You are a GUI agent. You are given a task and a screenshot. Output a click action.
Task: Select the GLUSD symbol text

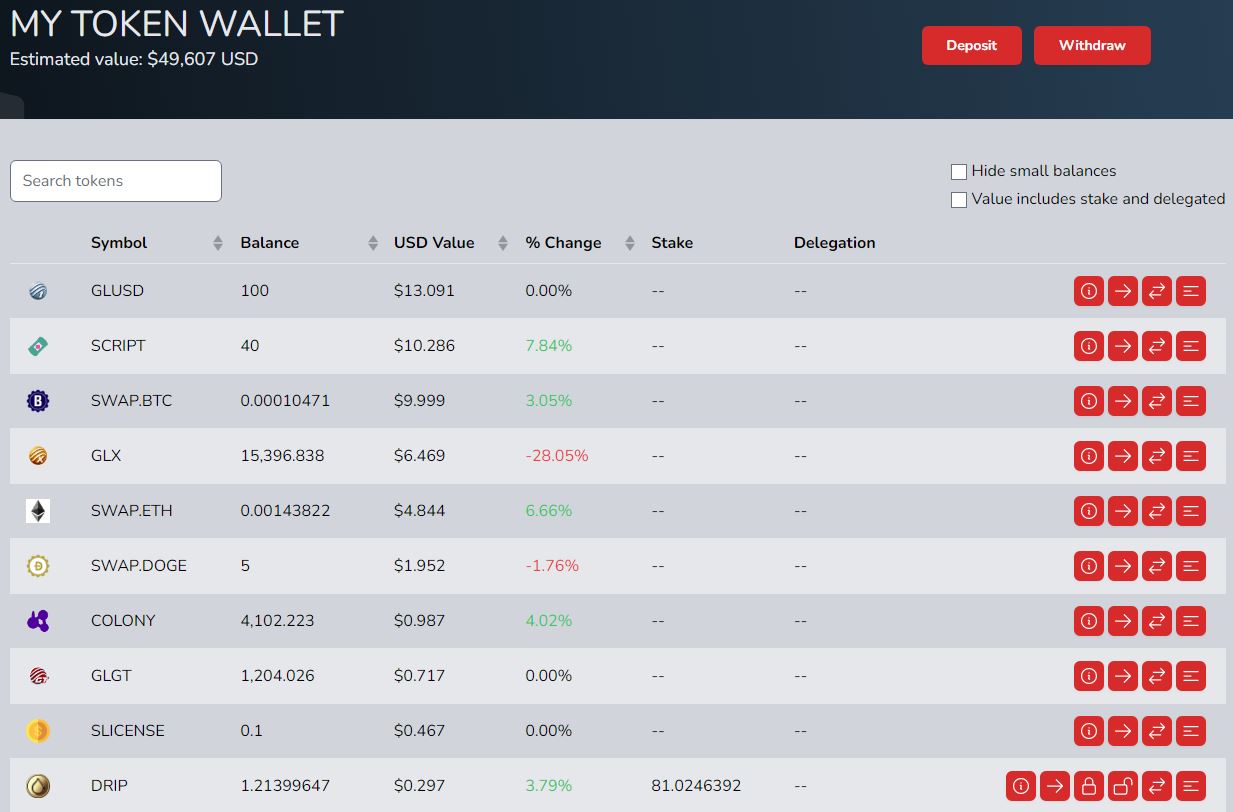(x=117, y=291)
